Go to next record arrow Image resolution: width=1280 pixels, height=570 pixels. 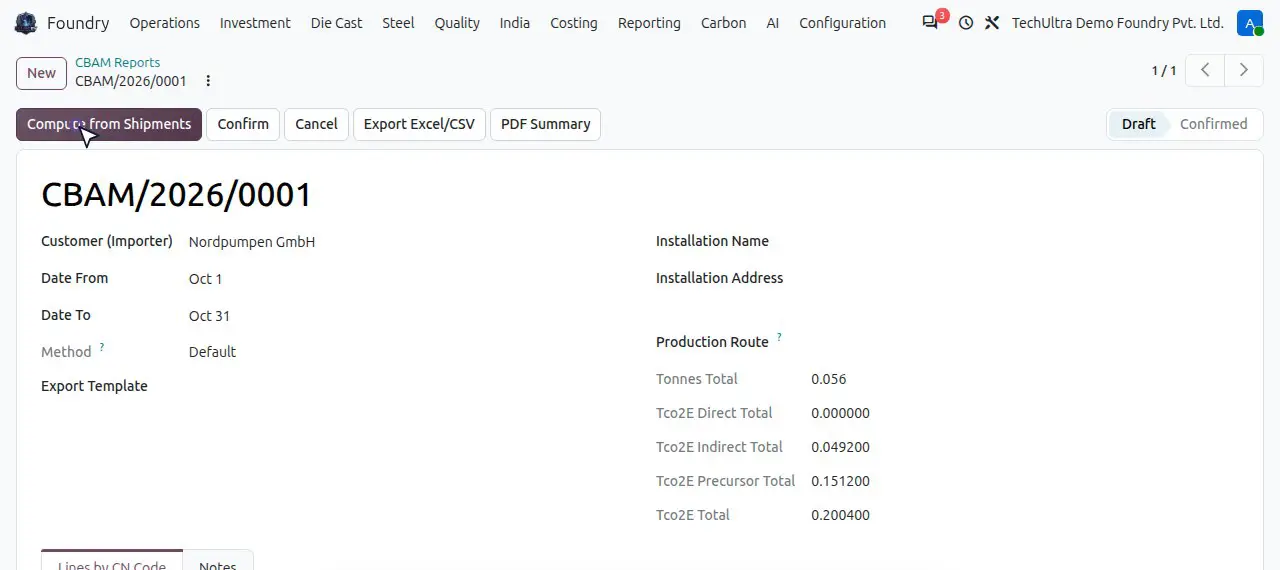[x=1244, y=70]
